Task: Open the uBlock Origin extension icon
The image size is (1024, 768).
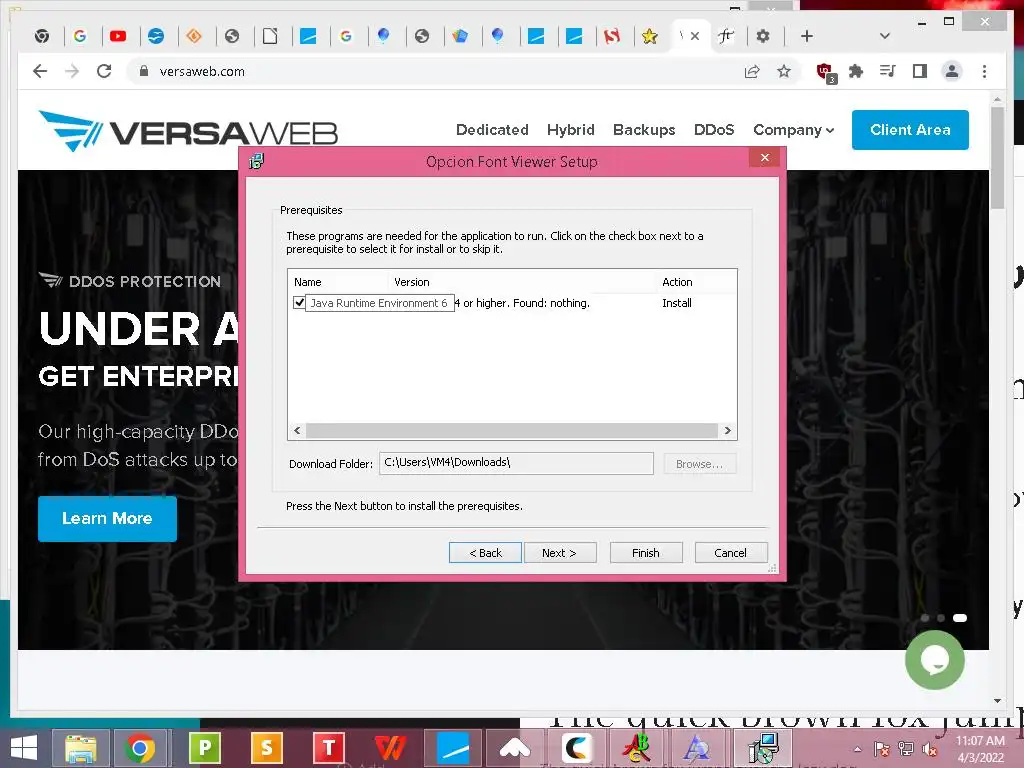Action: coord(826,72)
